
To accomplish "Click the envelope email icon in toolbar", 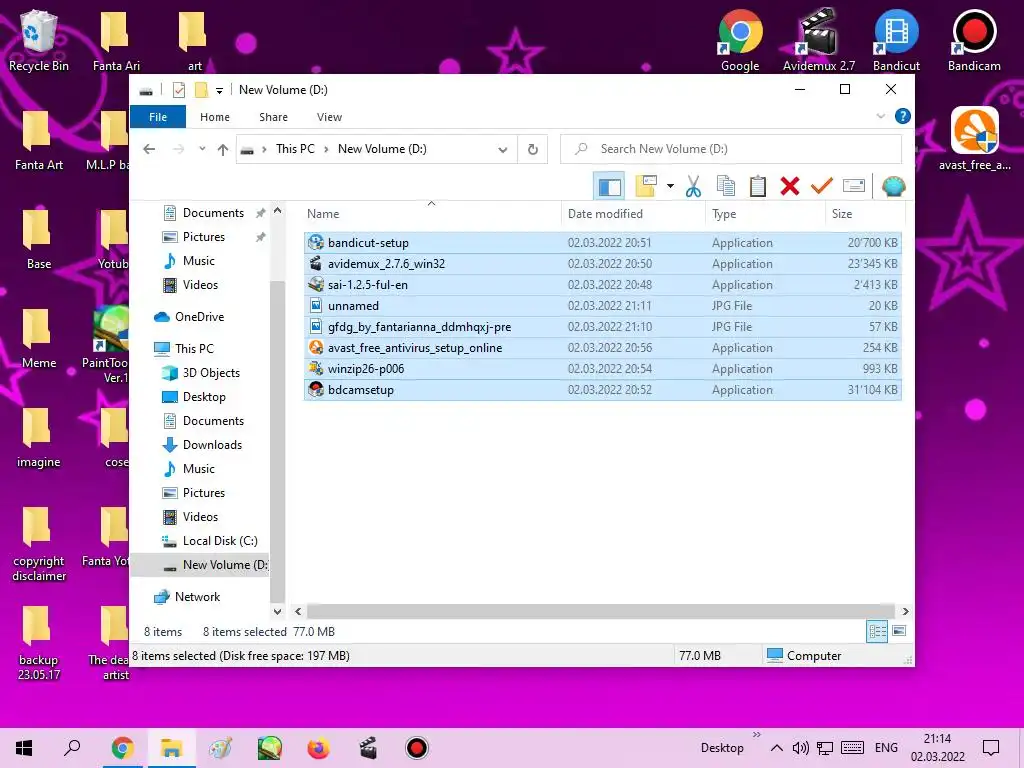I will point(854,186).
